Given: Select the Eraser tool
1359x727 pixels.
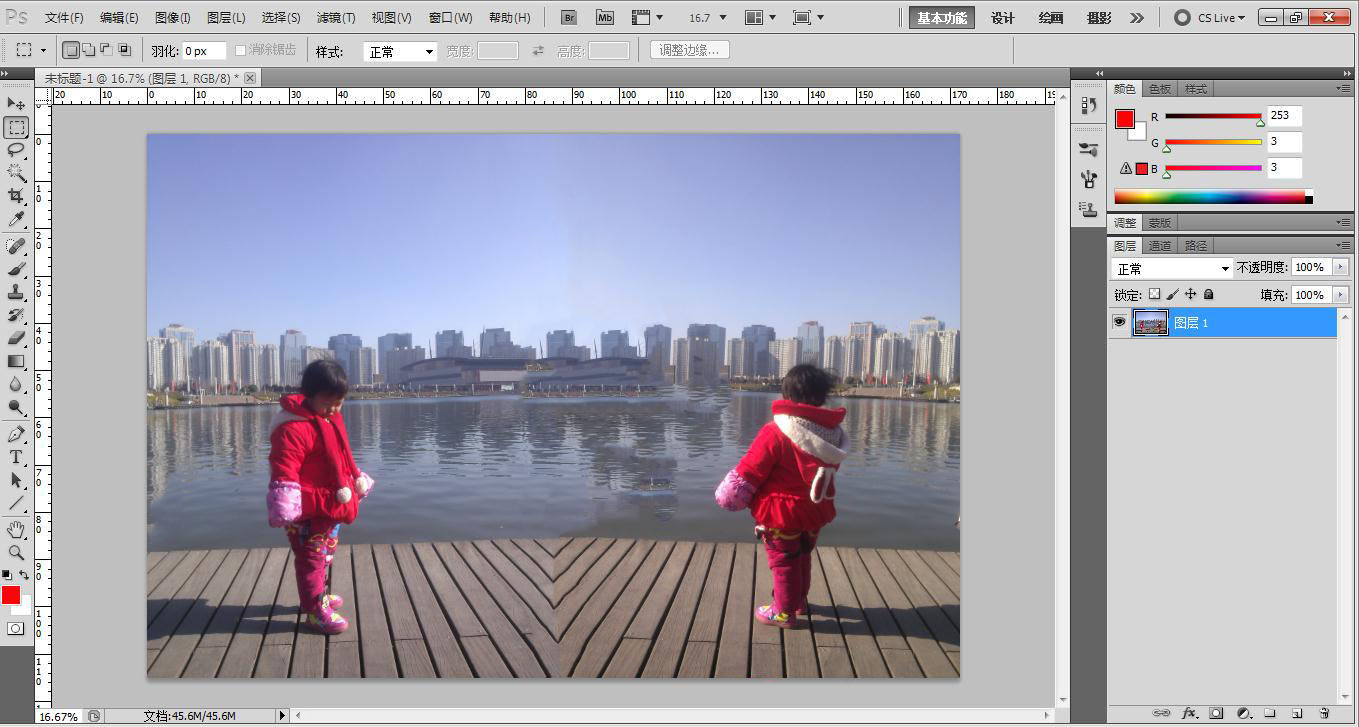Looking at the screenshot, I should 16,338.
